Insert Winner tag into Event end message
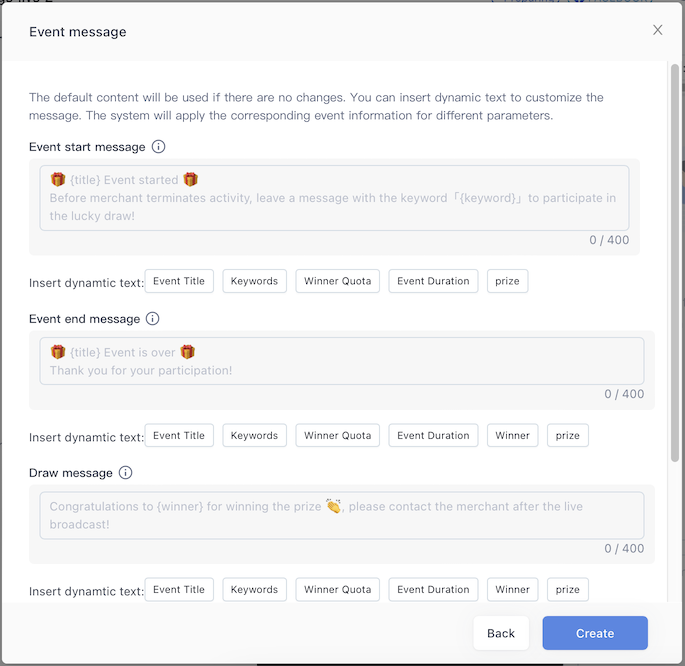The height and width of the screenshot is (666, 685). tap(512, 435)
